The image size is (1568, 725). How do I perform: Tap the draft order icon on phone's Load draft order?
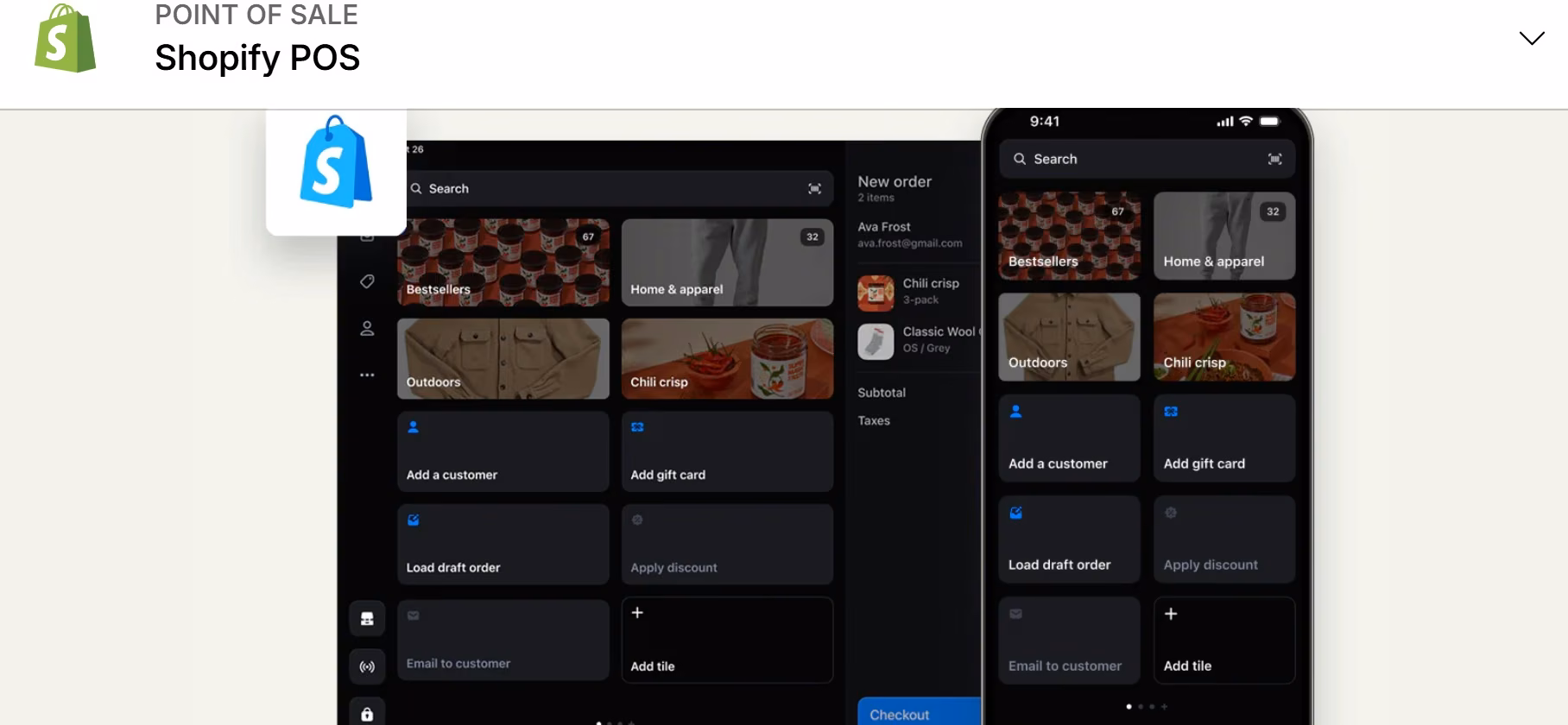coord(1015,513)
